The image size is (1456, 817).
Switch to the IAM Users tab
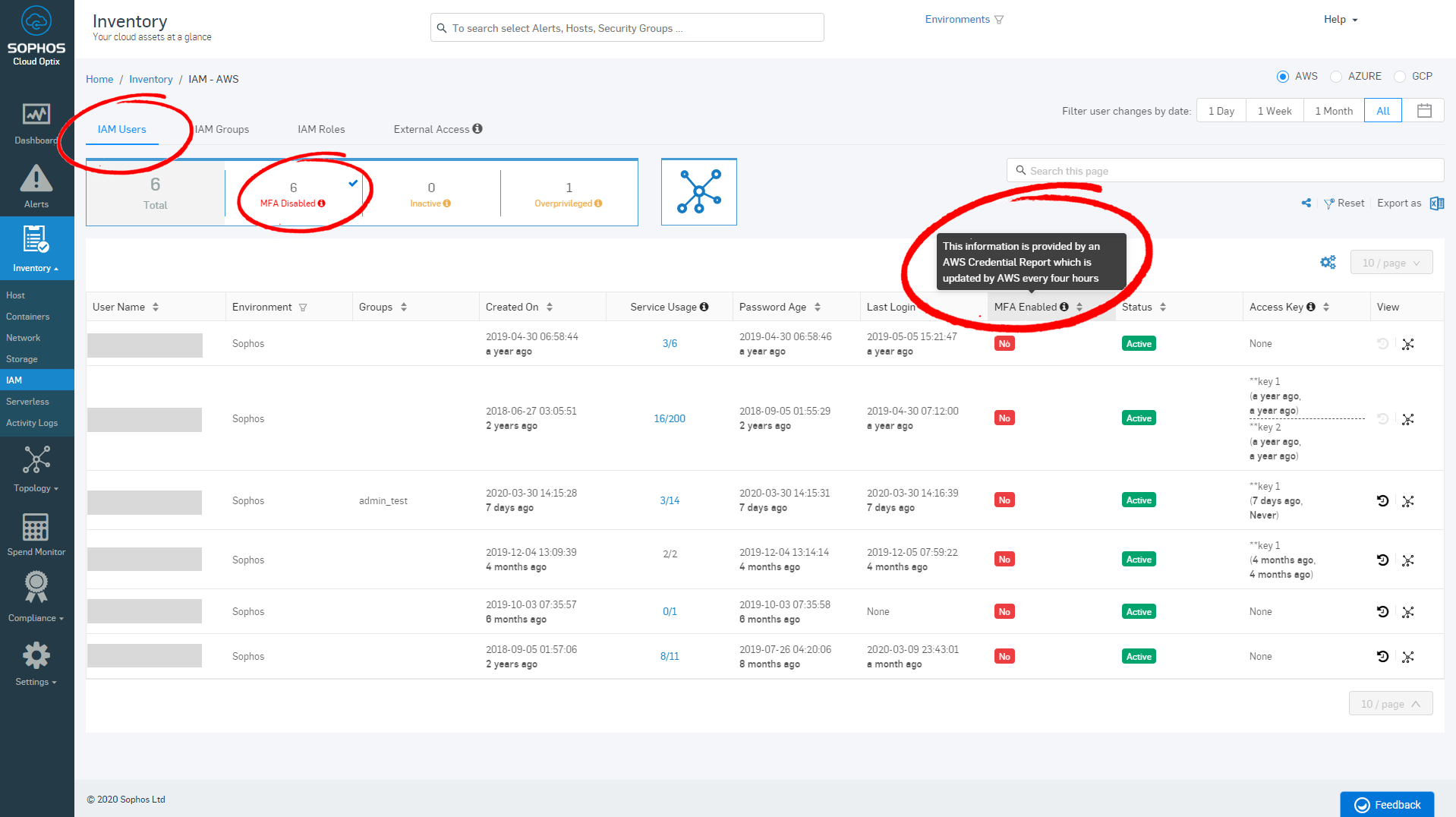pos(121,130)
